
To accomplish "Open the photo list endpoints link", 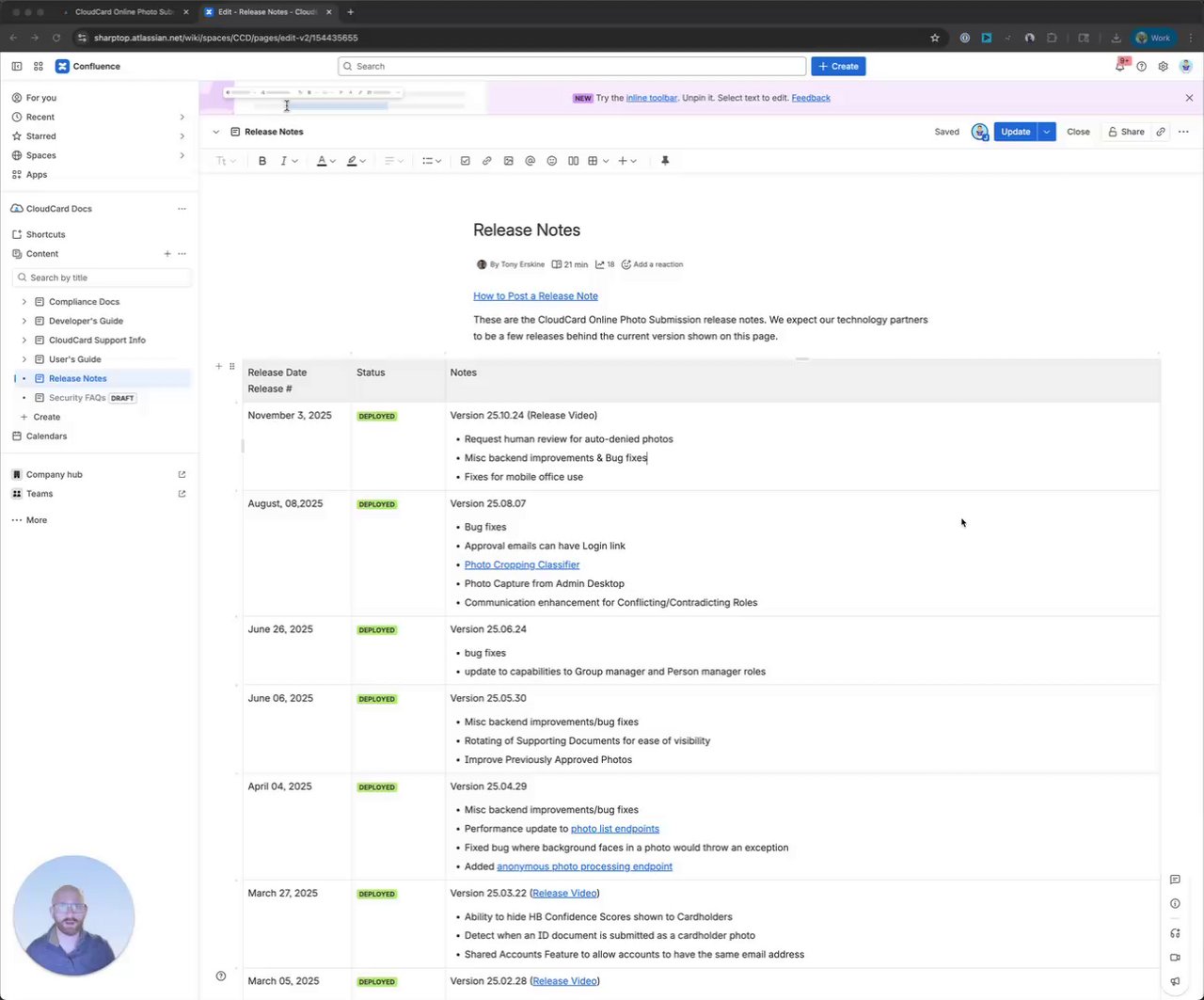I will pyautogui.click(x=615, y=829).
